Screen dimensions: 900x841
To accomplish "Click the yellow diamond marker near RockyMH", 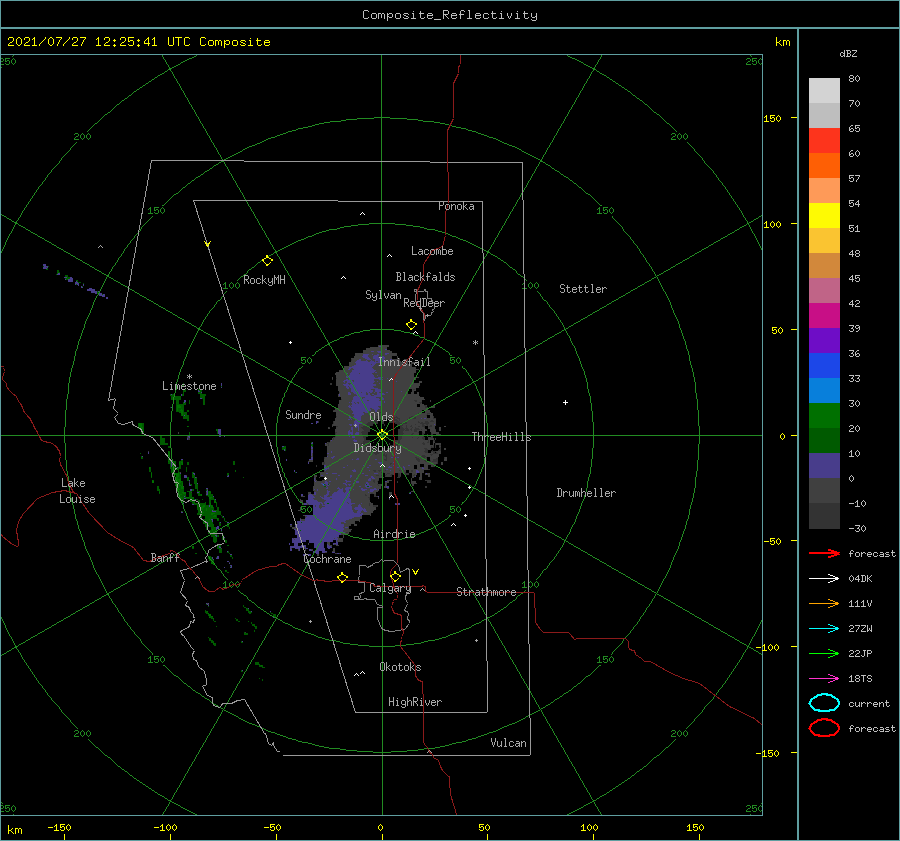I will (267, 261).
